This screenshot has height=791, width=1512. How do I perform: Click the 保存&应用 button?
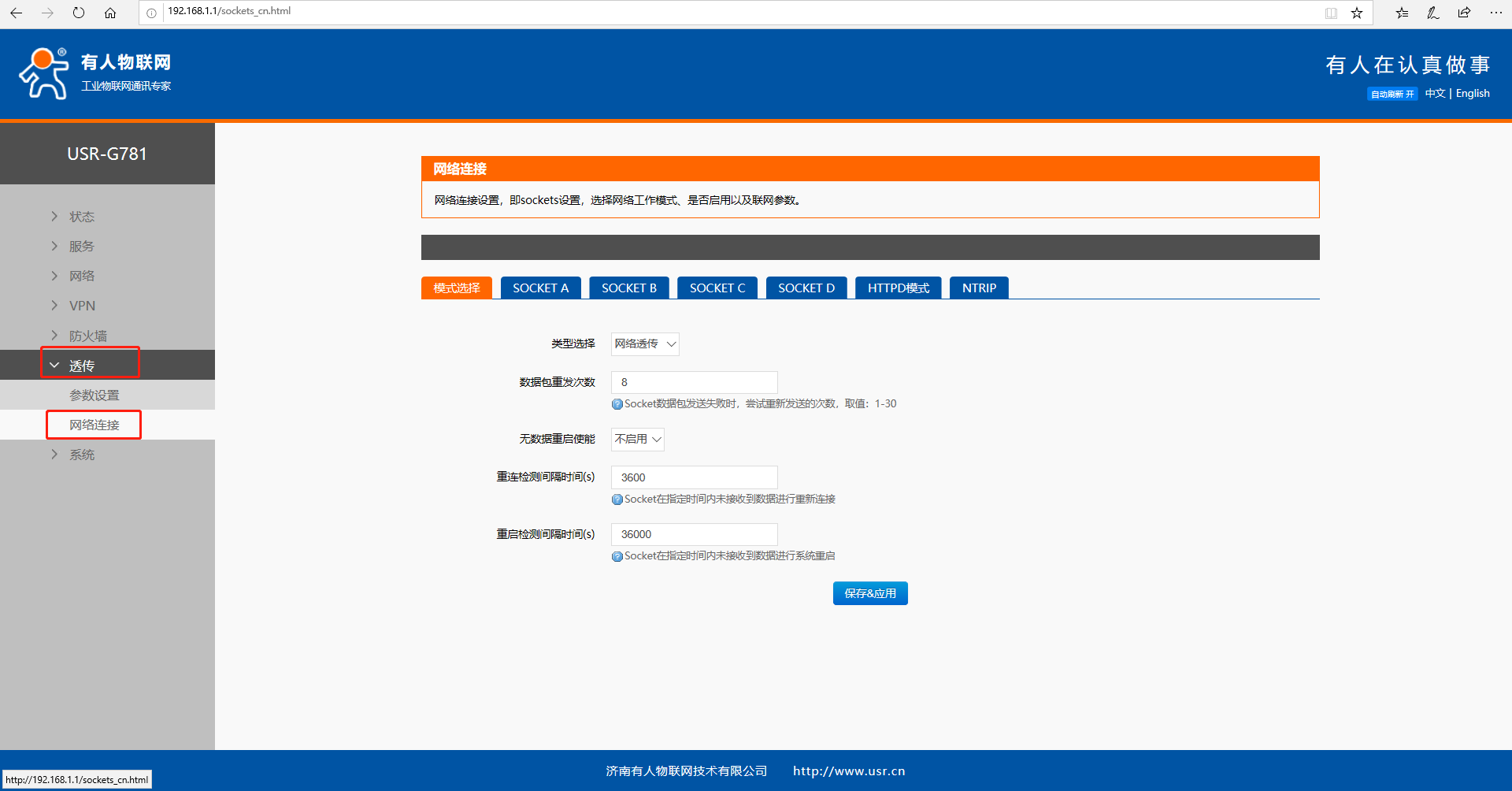(869, 593)
